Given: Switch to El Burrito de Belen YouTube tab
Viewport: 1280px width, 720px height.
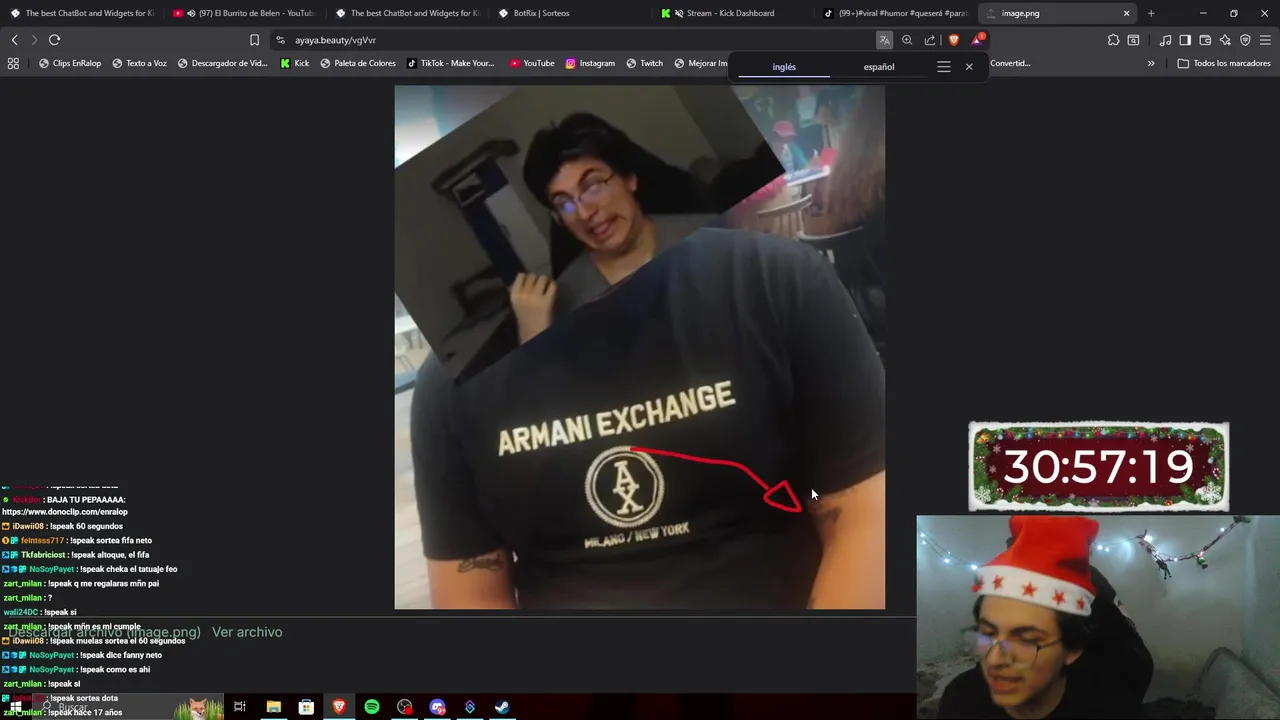Looking at the screenshot, I should [x=243, y=13].
